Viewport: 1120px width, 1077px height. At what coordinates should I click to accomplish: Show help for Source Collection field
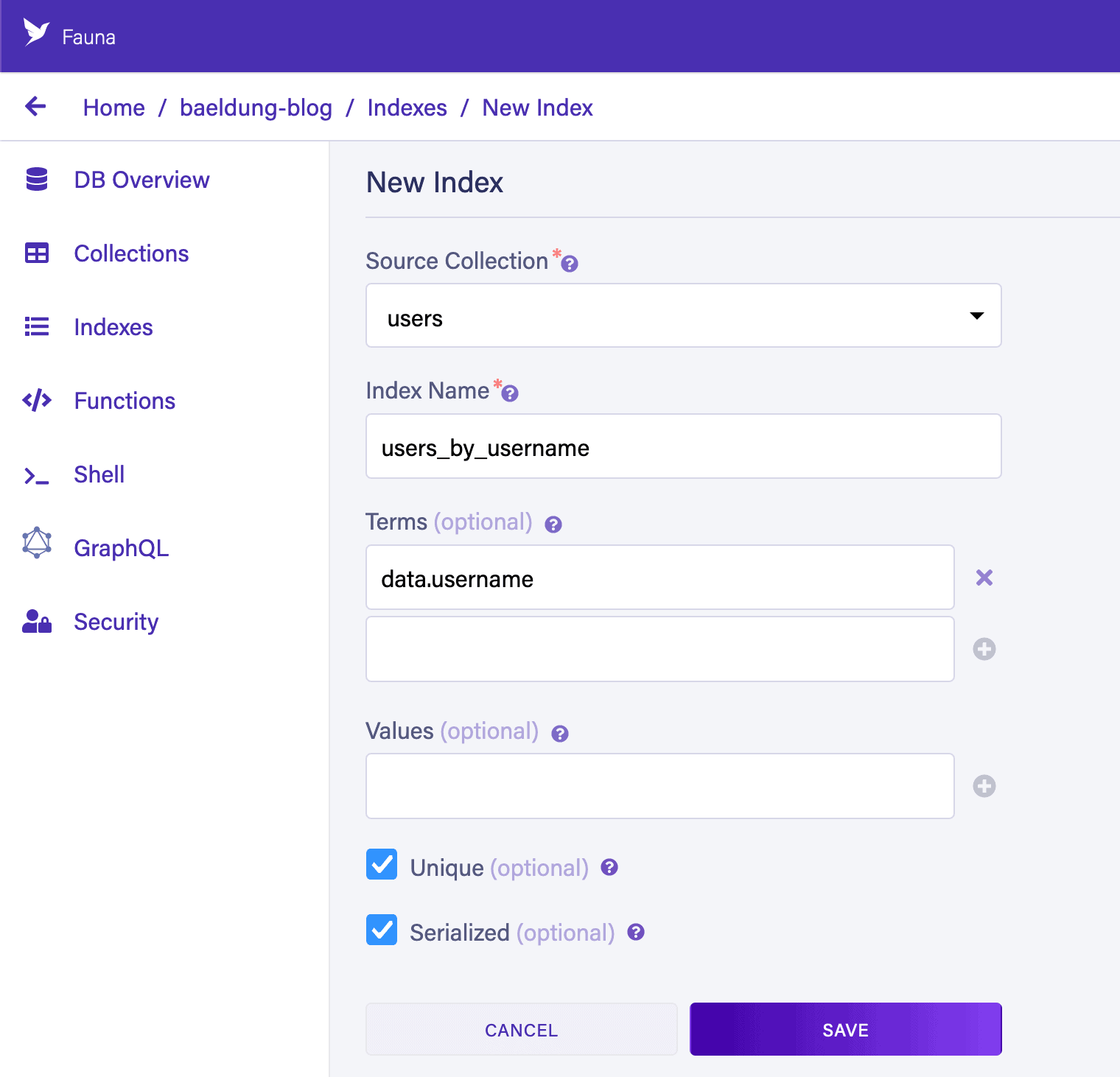pyautogui.click(x=570, y=264)
